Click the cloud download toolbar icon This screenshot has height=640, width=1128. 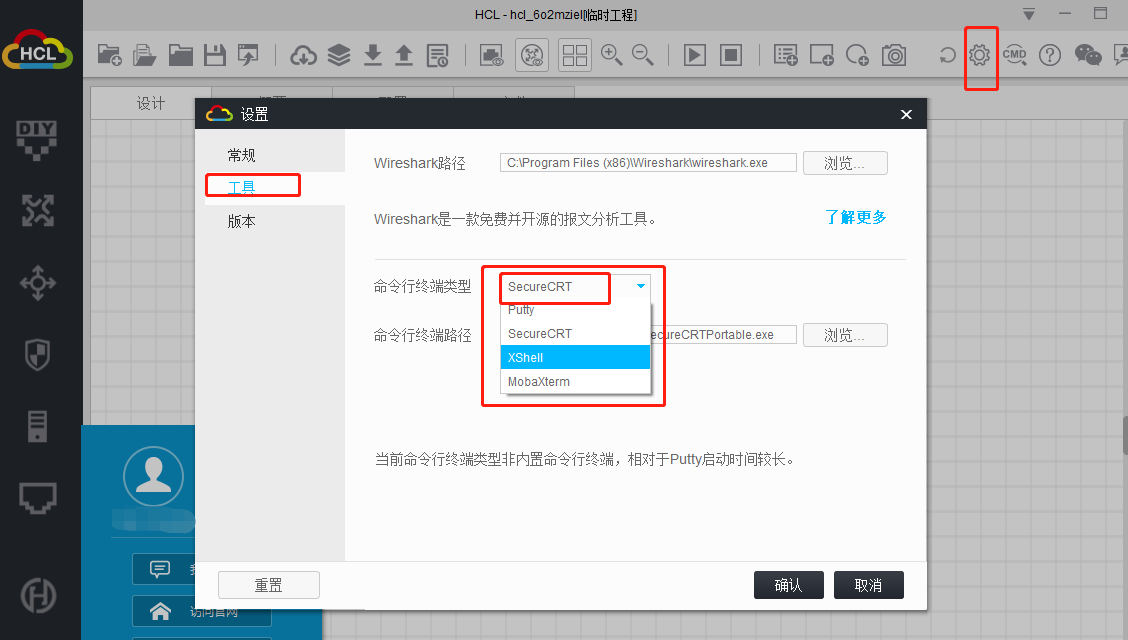pos(304,55)
